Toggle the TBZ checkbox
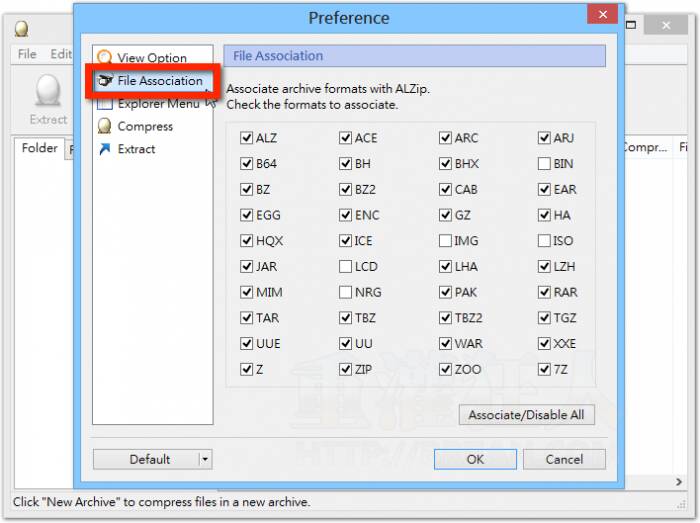 coord(345,318)
